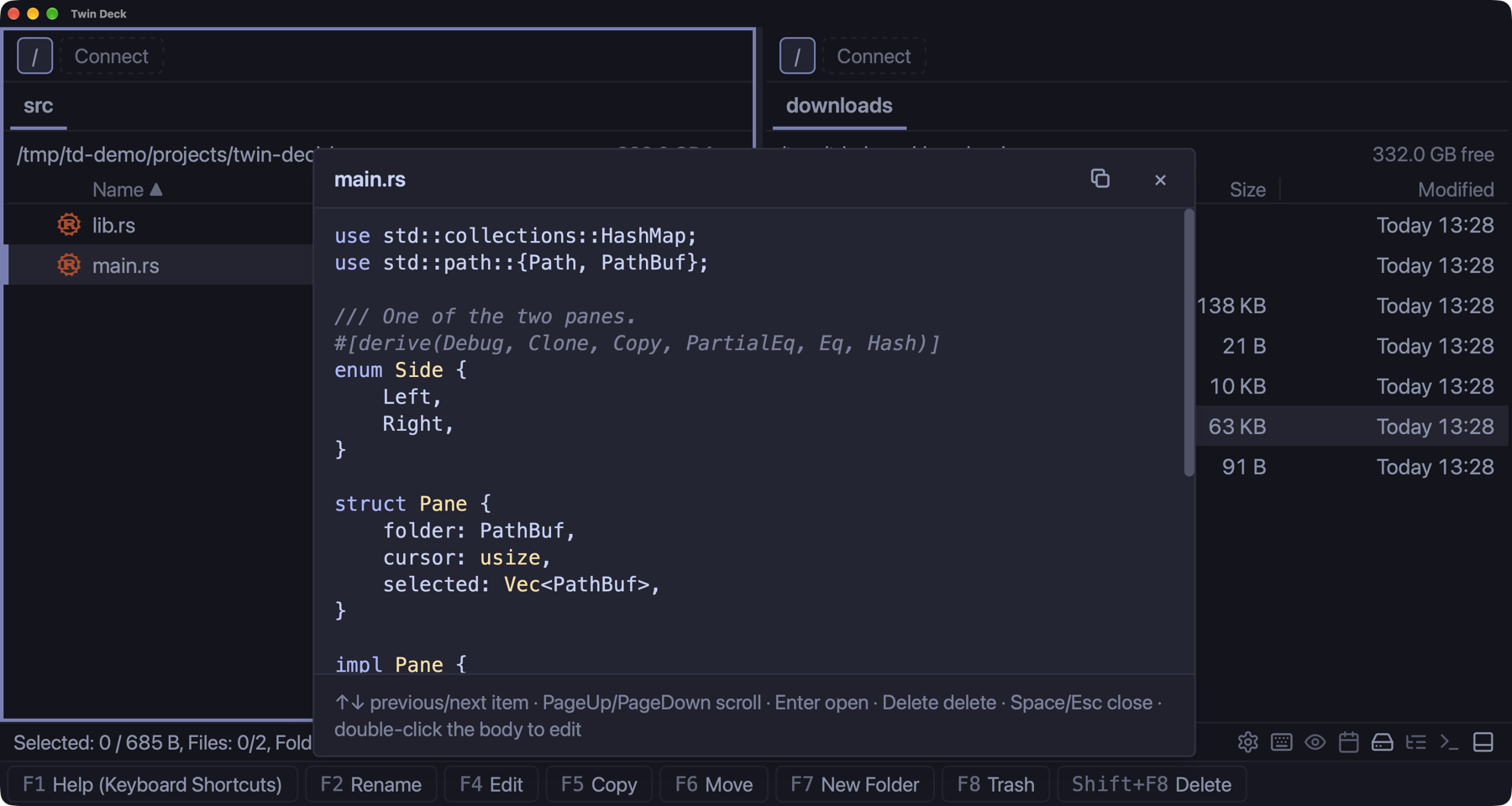Click Connect in the left pane
This screenshot has width=1512, height=806.
coord(112,56)
